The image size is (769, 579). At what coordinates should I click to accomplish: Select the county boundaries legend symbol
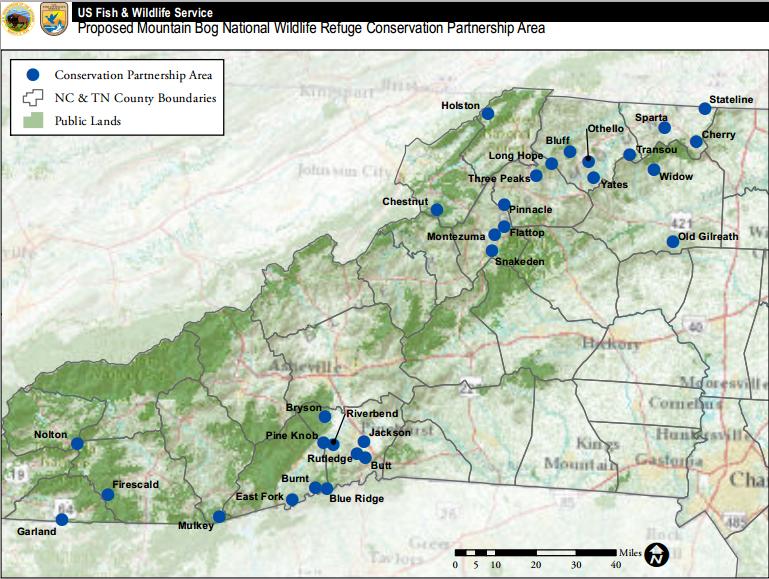[33, 98]
